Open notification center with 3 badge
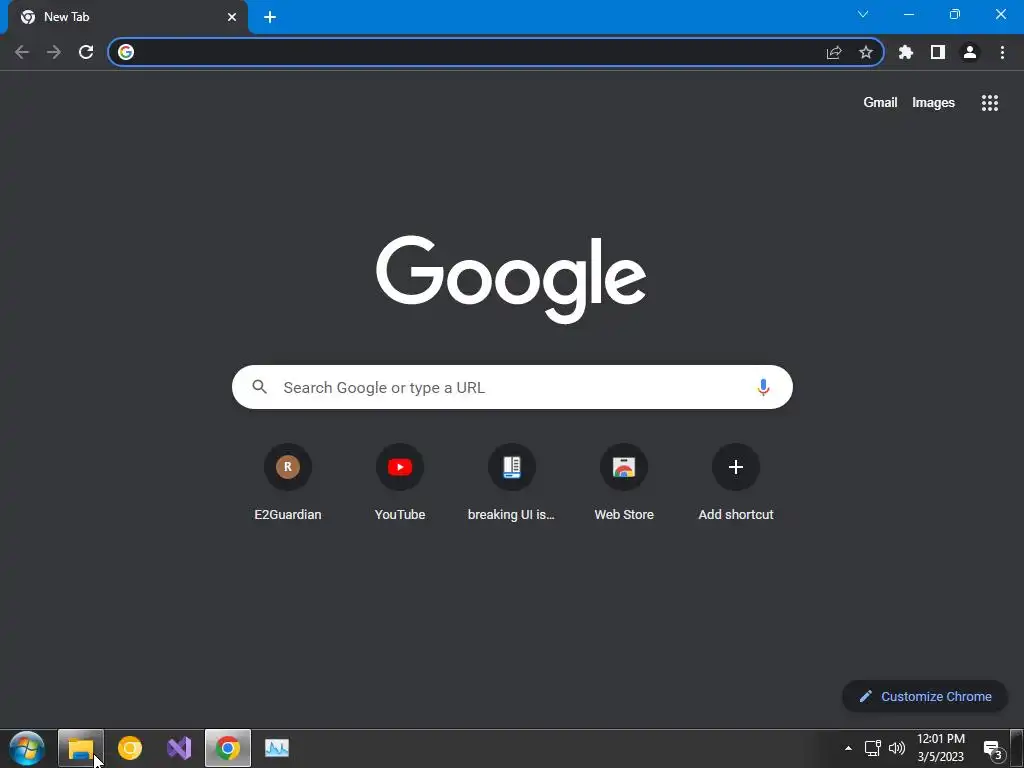 pos(993,750)
